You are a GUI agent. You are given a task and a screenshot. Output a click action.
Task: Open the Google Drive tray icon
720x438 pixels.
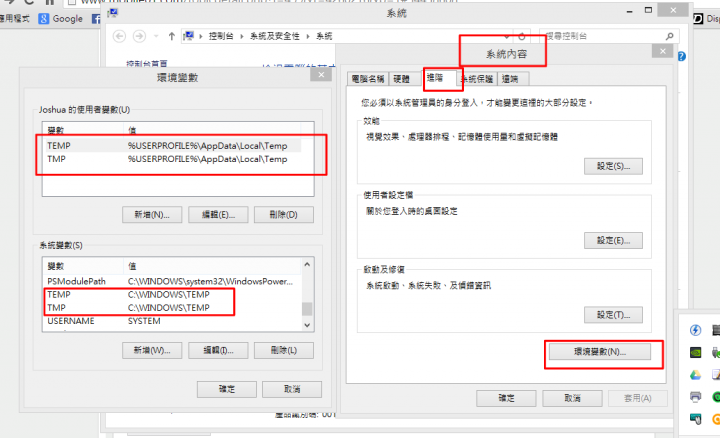[695, 375]
